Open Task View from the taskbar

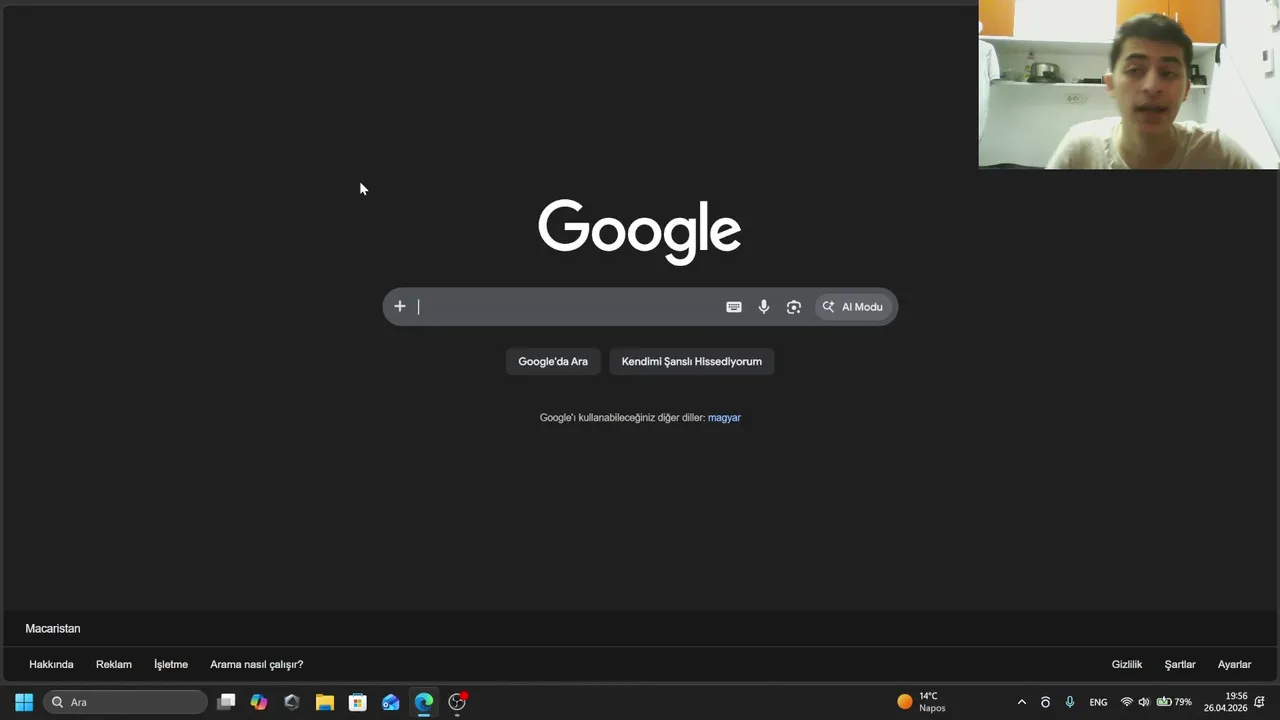point(227,702)
